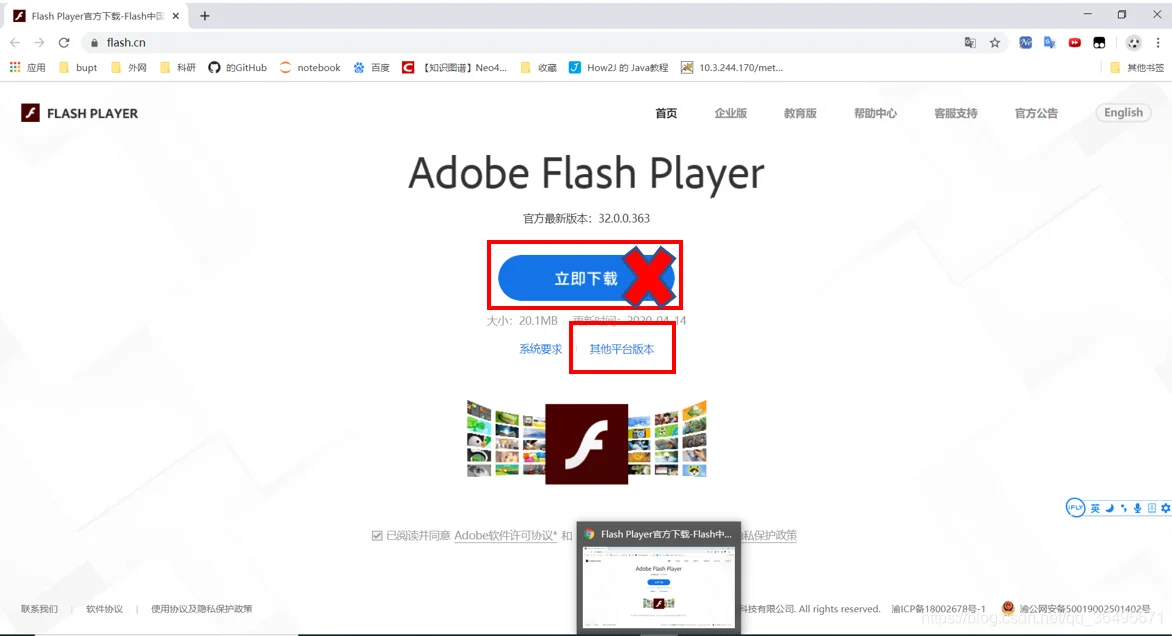Open Chrome's three-dot menu
The height and width of the screenshot is (636, 1172).
[1158, 43]
